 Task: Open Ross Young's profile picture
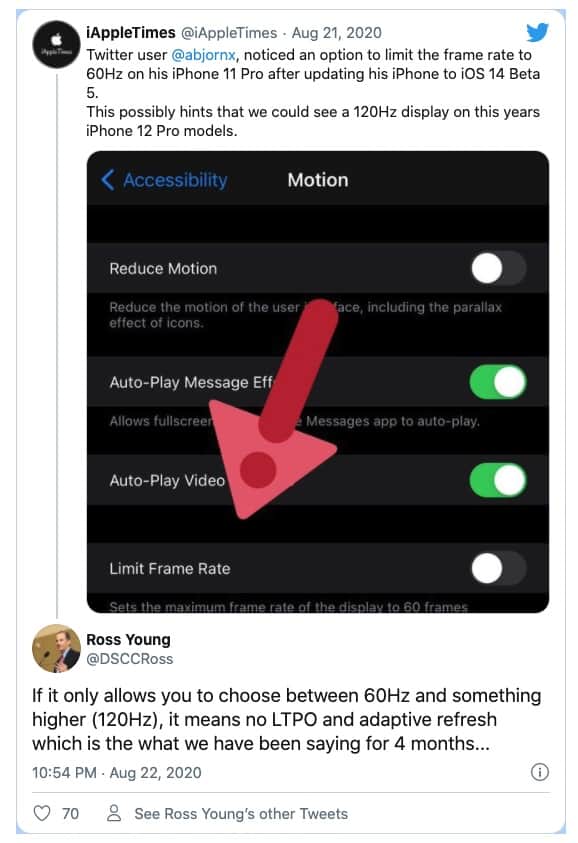point(56,648)
